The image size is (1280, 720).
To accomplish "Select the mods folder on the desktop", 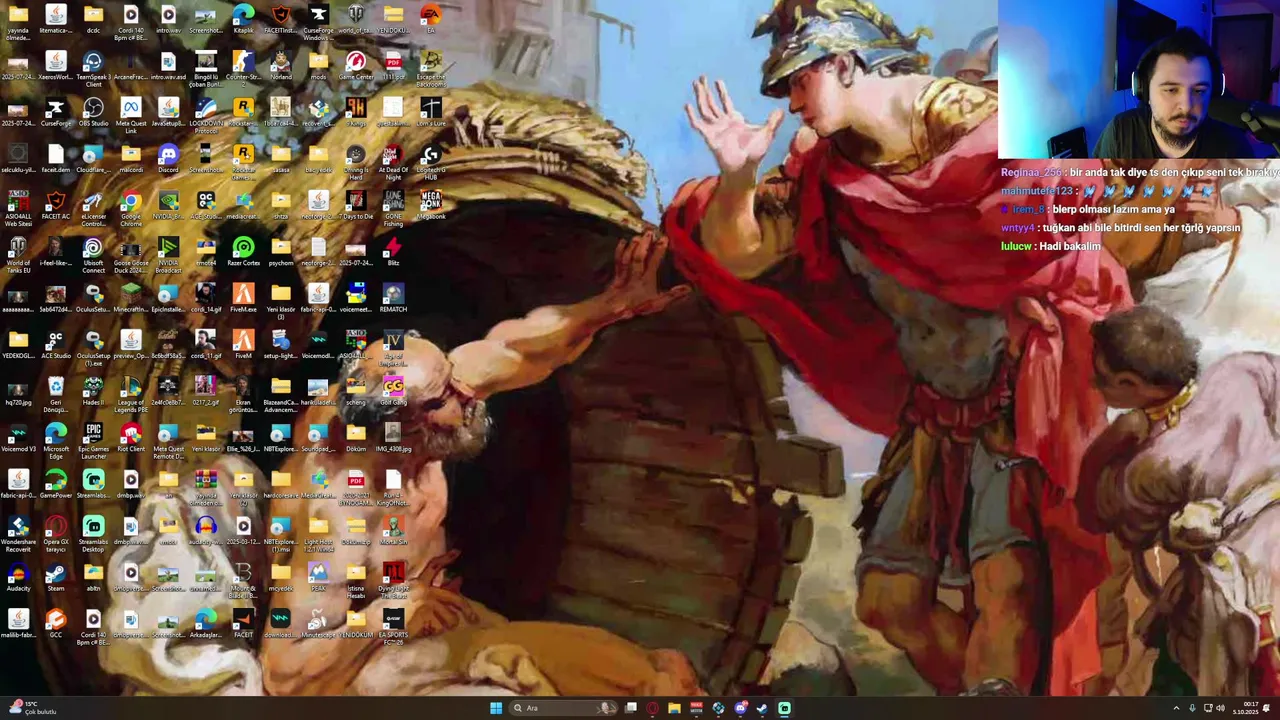I will (318, 66).
